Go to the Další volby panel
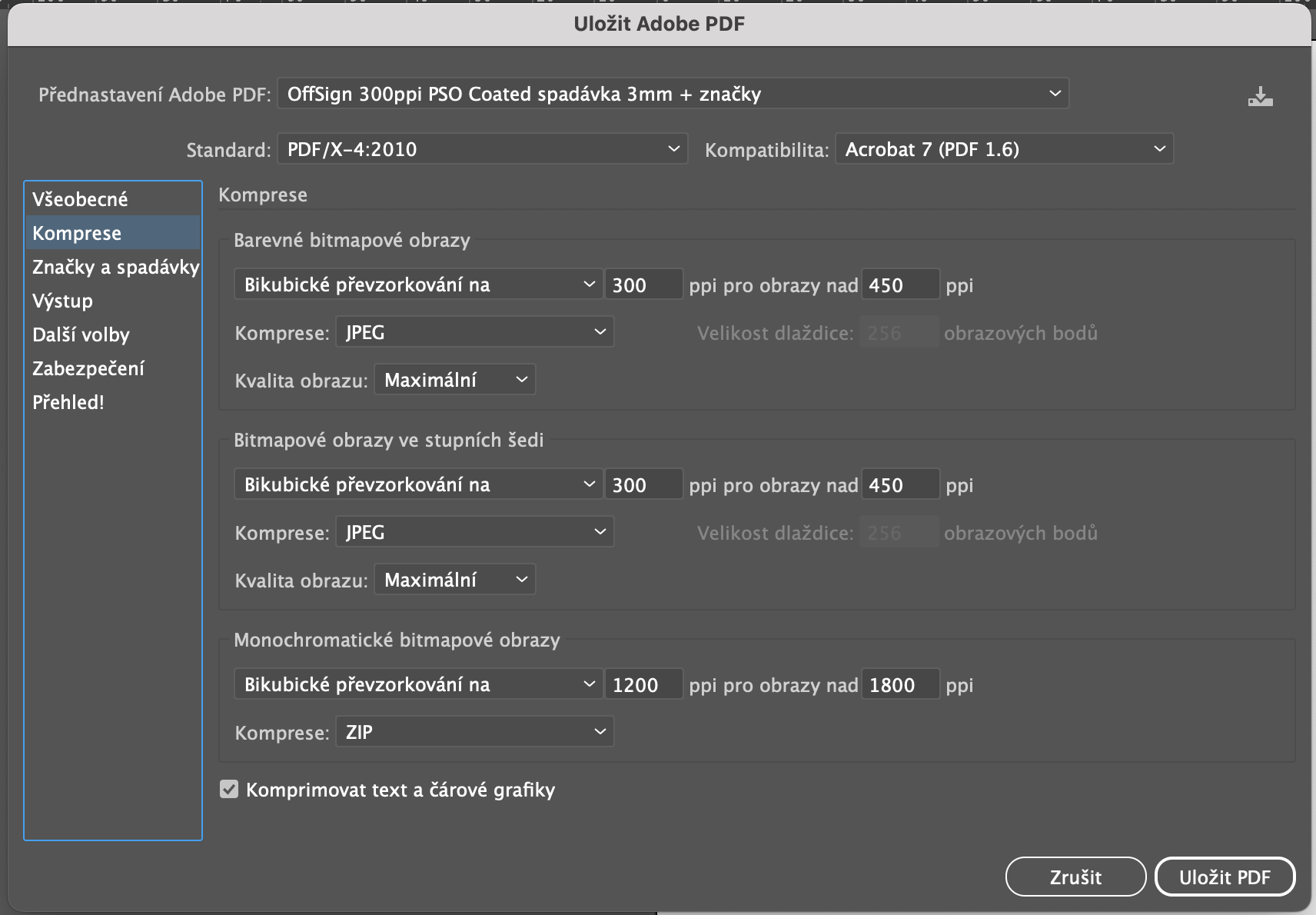 (113, 334)
